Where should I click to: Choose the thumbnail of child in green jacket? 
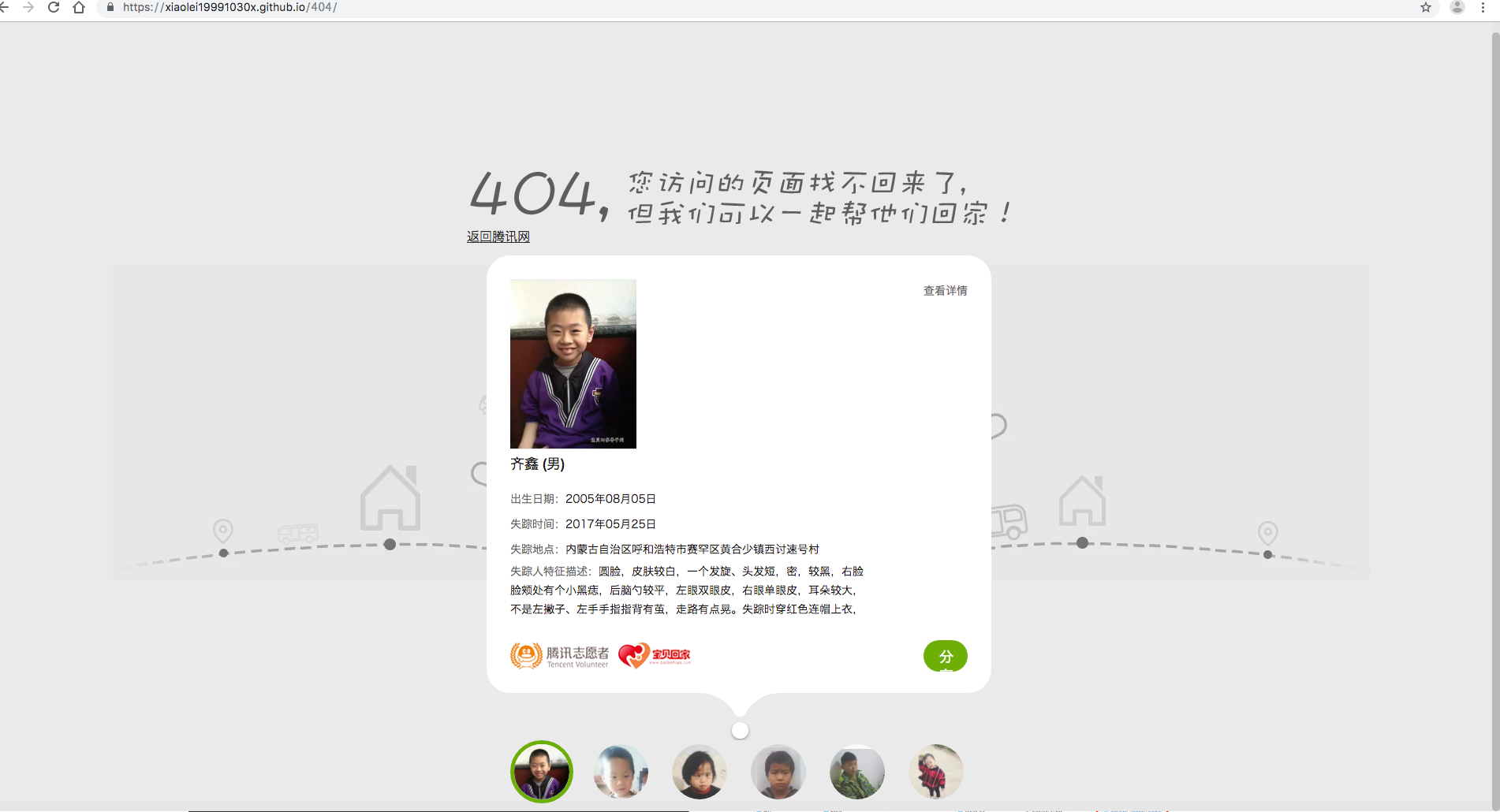click(x=857, y=772)
